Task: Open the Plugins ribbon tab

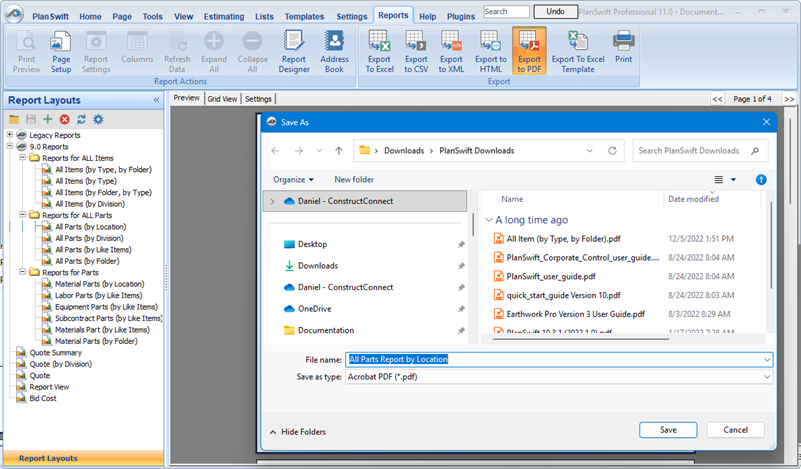Action: tap(461, 16)
